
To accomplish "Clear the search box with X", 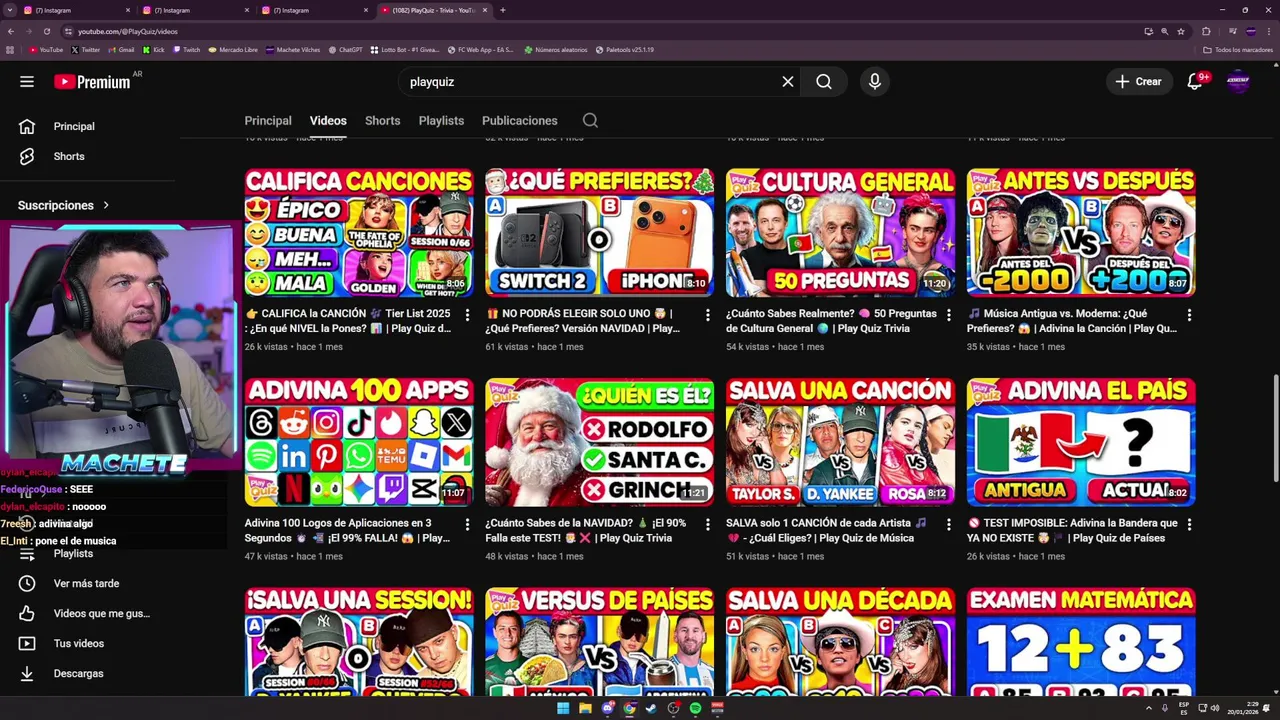I will [788, 82].
